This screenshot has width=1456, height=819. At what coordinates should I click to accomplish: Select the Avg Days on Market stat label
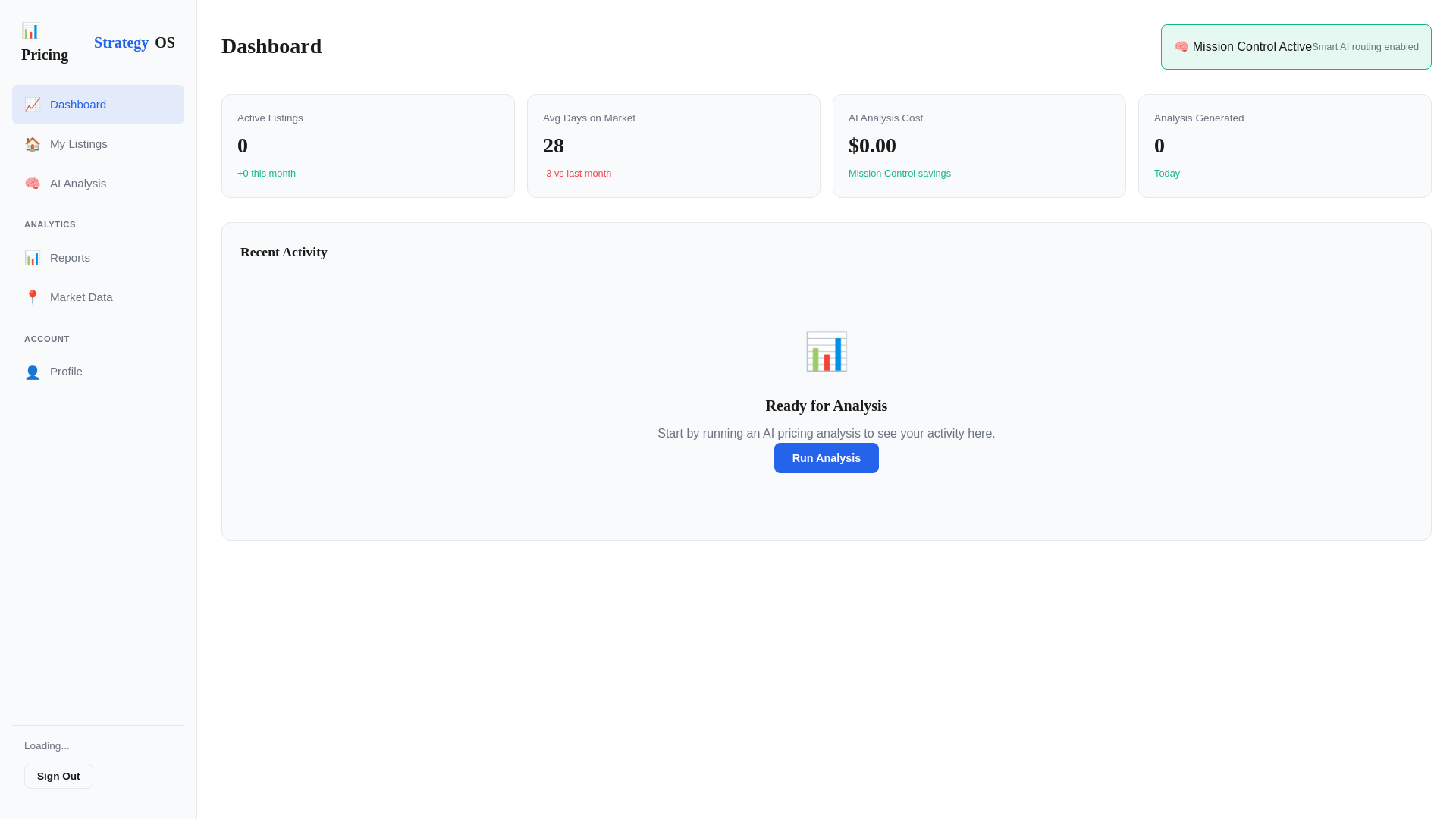click(x=589, y=118)
